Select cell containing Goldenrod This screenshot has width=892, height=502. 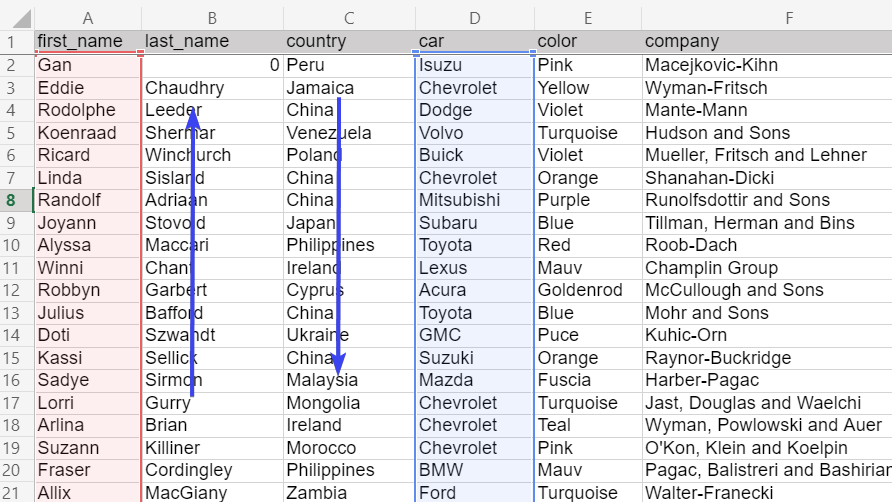pyautogui.click(x=588, y=290)
